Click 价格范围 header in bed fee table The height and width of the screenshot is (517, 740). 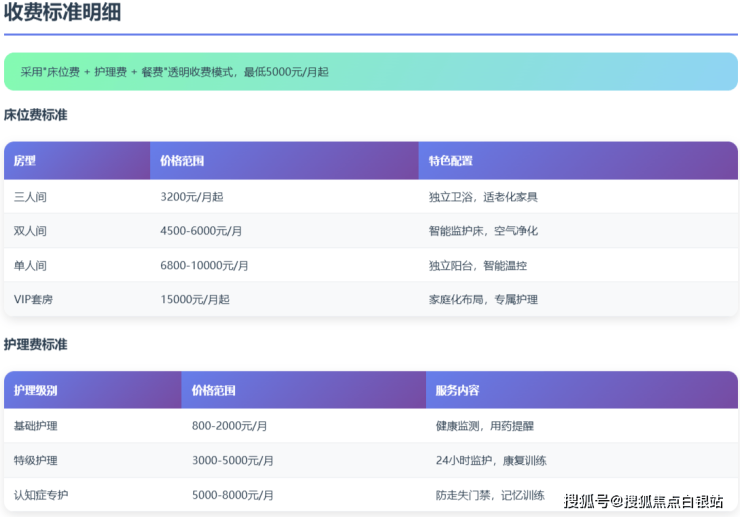[x=182, y=161]
